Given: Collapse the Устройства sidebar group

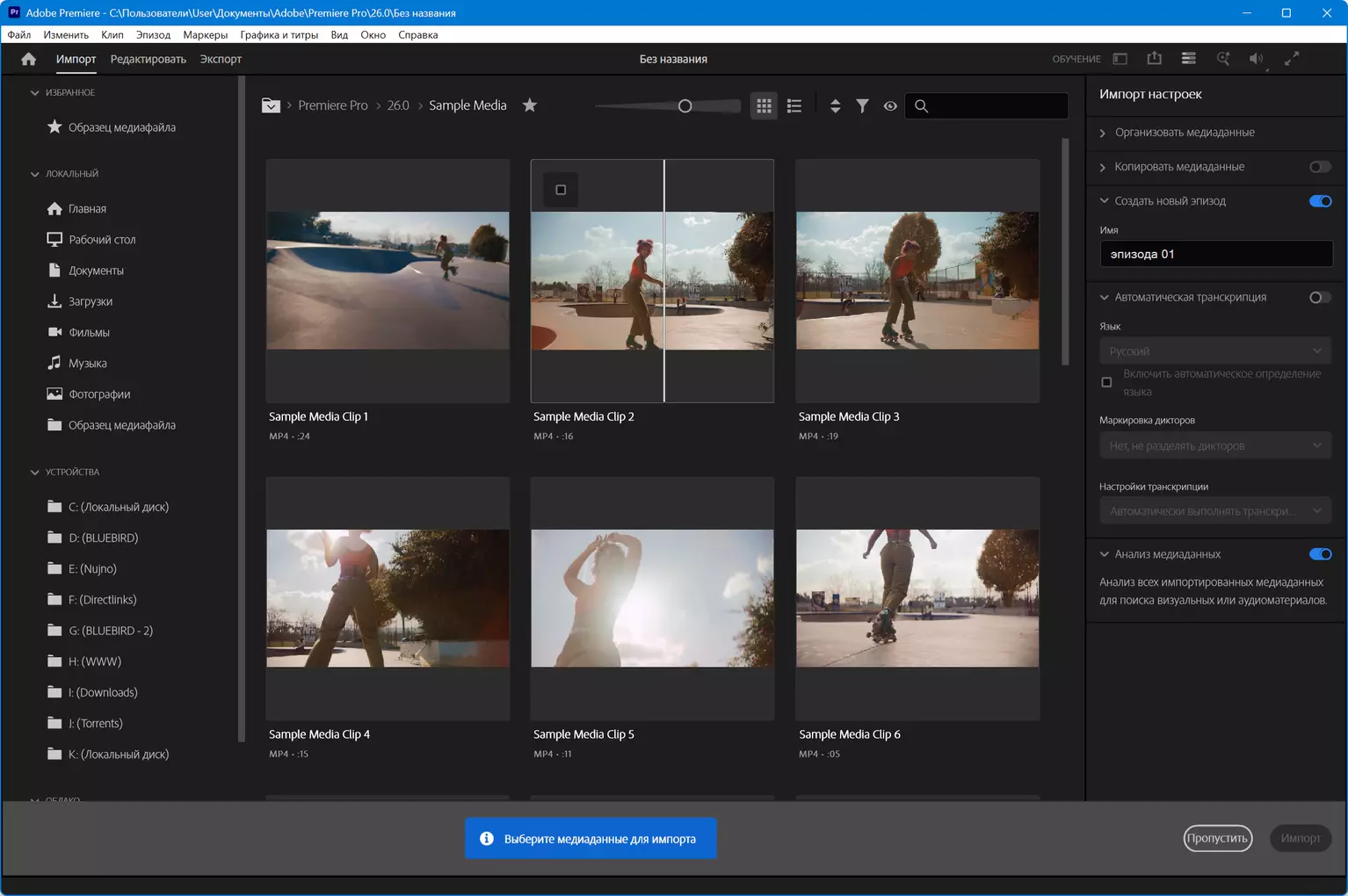Looking at the screenshot, I should click(35, 472).
